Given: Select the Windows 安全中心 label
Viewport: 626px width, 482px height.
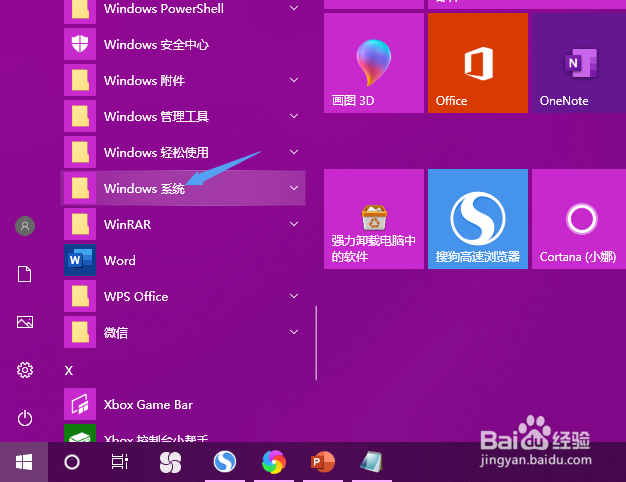Looking at the screenshot, I should tap(156, 44).
